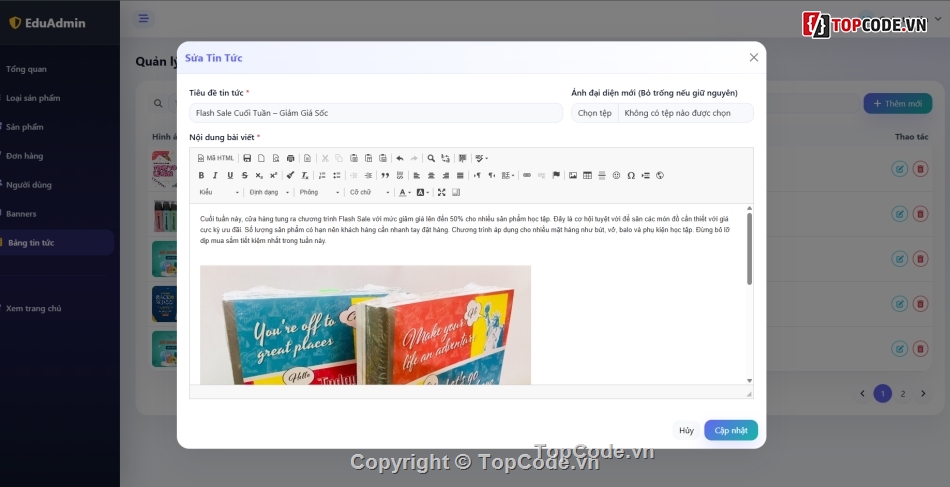Open the Cỡ chữ size dropdown

370,192
